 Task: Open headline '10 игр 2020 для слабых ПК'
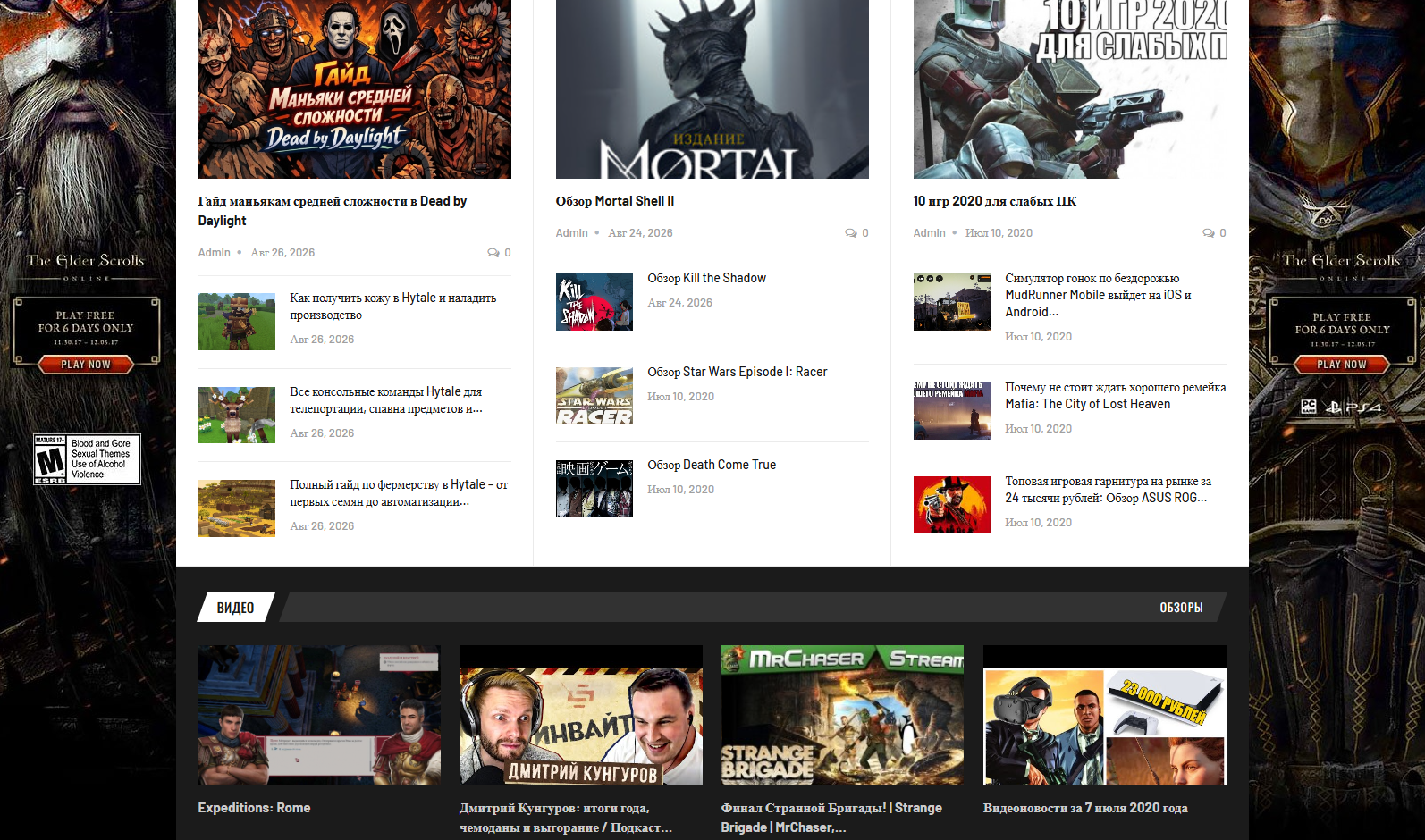(x=995, y=201)
